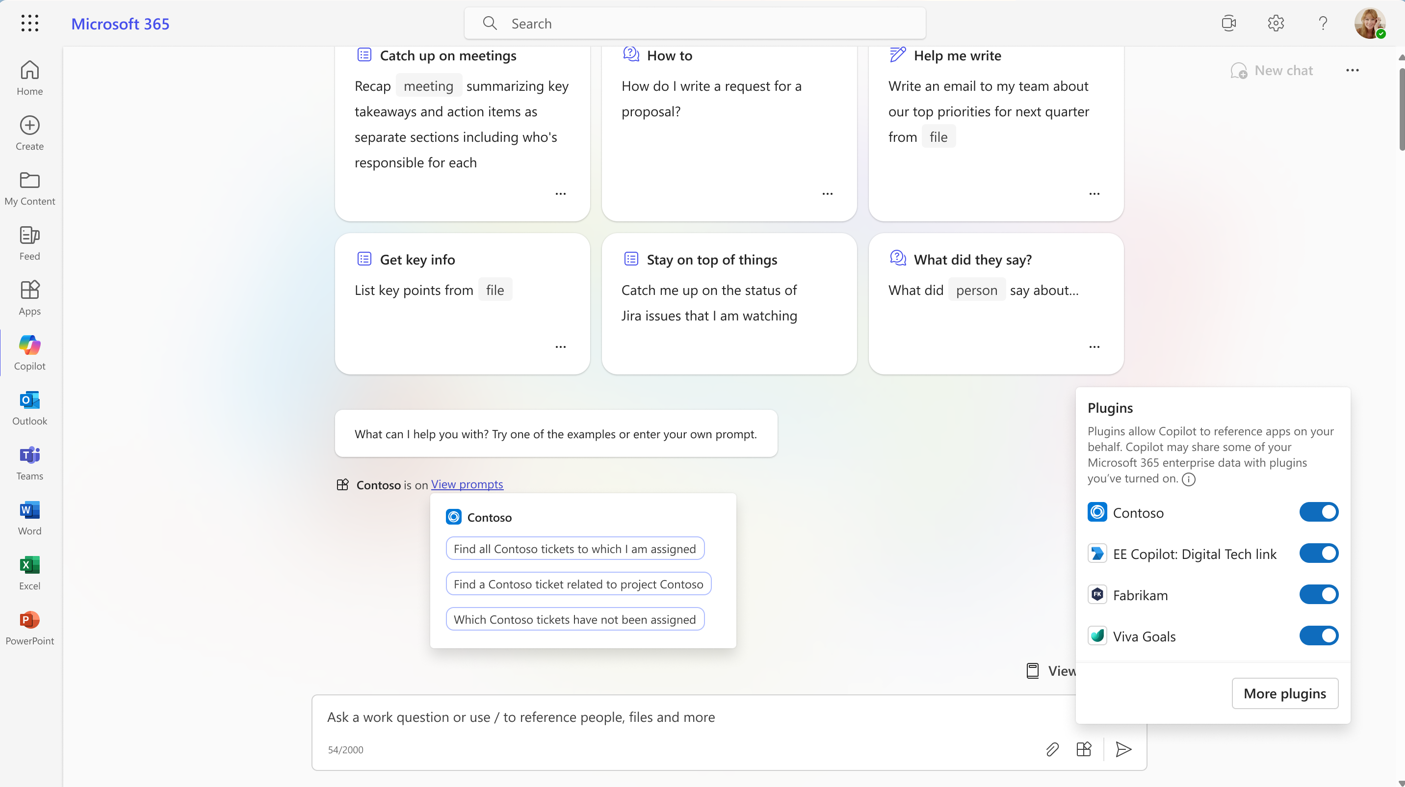Open the Help question mark
The image size is (1405, 787).
[x=1323, y=23]
